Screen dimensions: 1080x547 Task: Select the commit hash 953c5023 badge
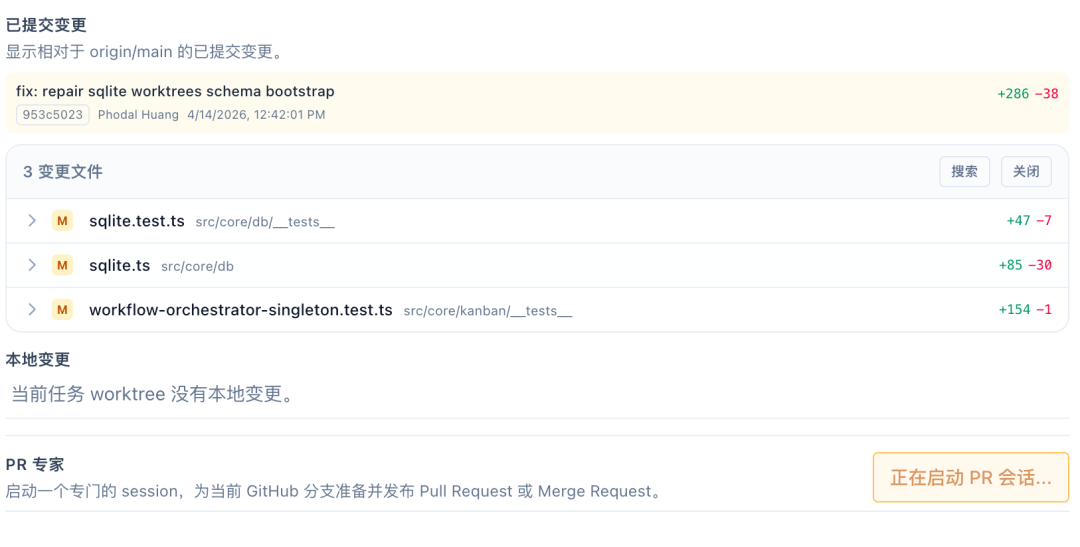click(x=52, y=115)
